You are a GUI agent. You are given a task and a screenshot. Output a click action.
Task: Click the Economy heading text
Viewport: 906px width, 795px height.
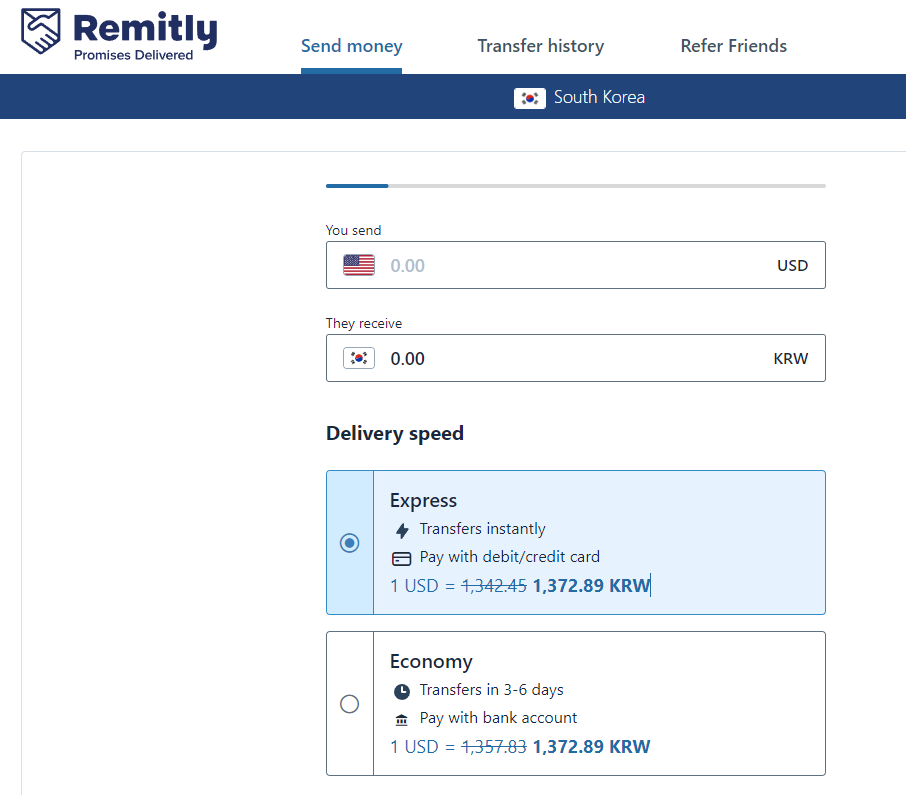tap(431, 662)
